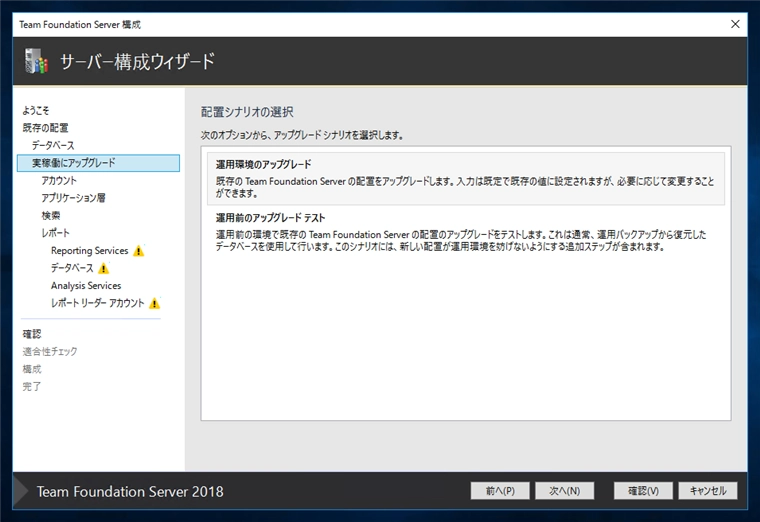Click the 配置シナリオの選択 heading
Screen dimensions: 760x522
pyautogui.click(x=247, y=112)
